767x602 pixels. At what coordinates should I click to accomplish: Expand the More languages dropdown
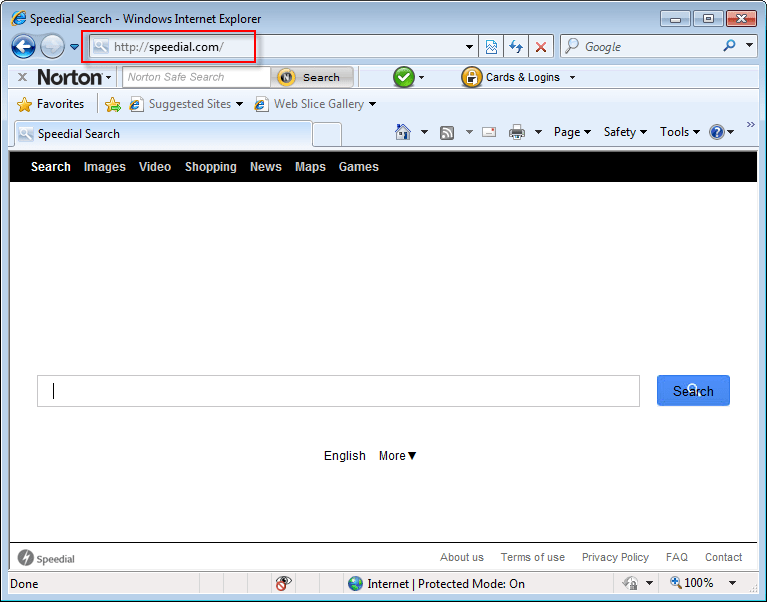pyautogui.click(x=397, y=456)
